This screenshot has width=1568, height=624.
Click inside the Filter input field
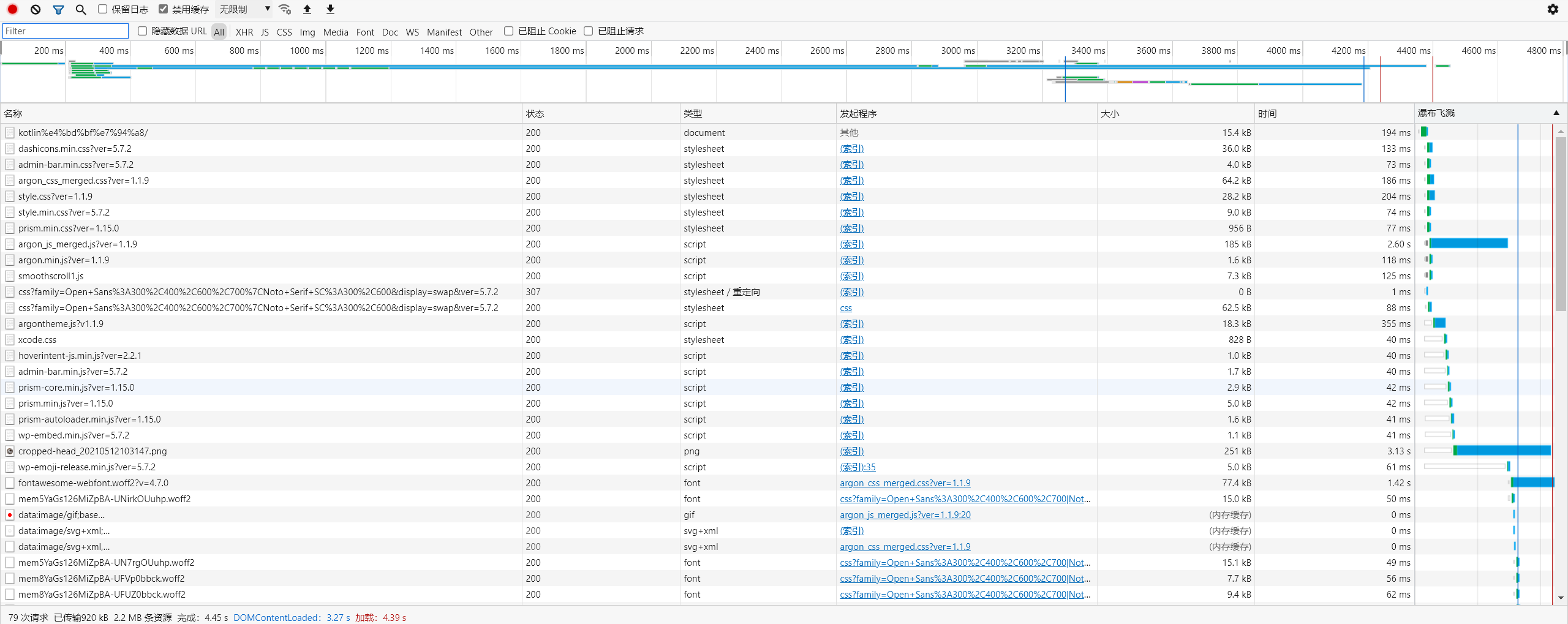click(65, 31)
